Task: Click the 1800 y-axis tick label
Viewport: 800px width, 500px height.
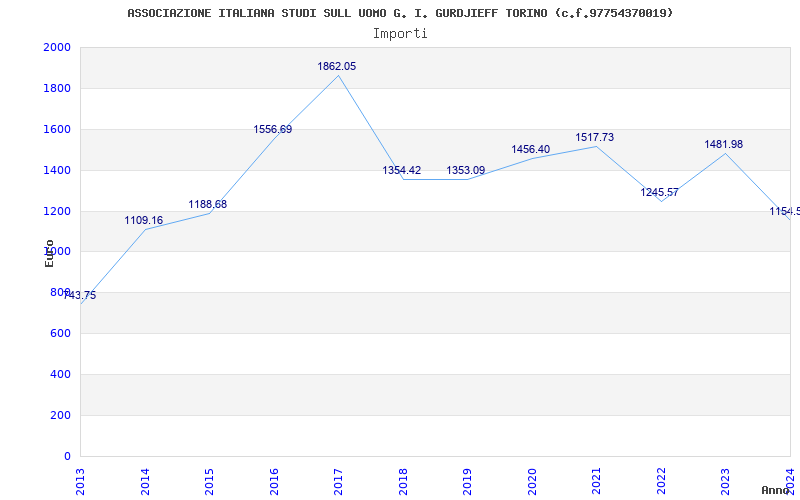Action: [57, 88]
